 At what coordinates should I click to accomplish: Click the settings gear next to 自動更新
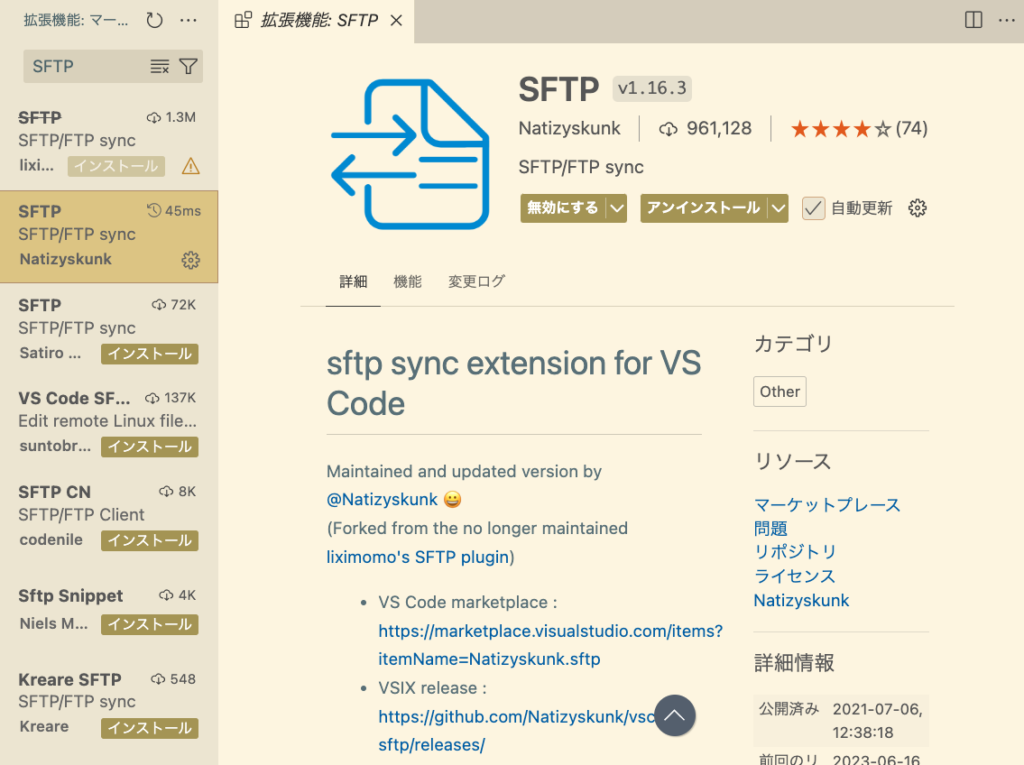(916, 208)
